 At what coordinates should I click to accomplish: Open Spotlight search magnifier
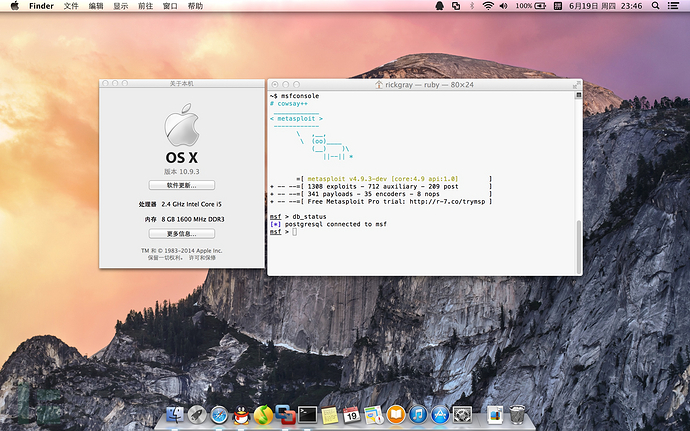(655, 6)
